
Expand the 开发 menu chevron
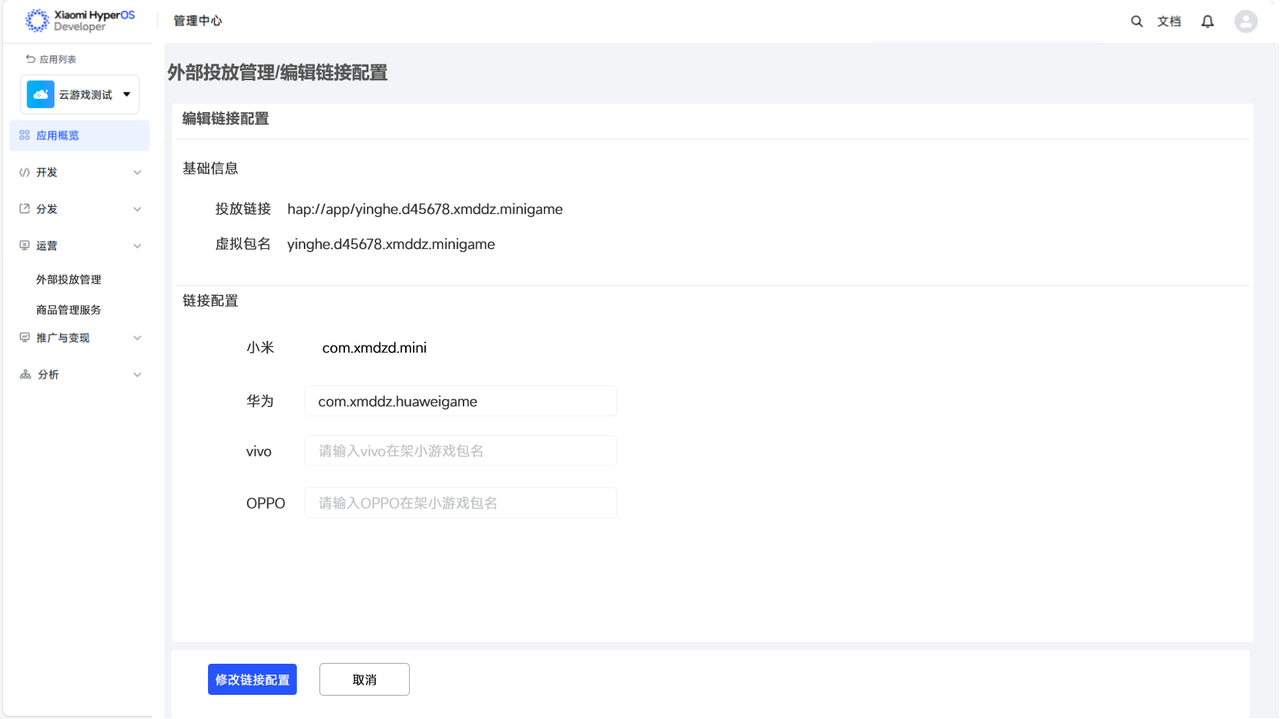pyautogui.click(x=137, y=172)
